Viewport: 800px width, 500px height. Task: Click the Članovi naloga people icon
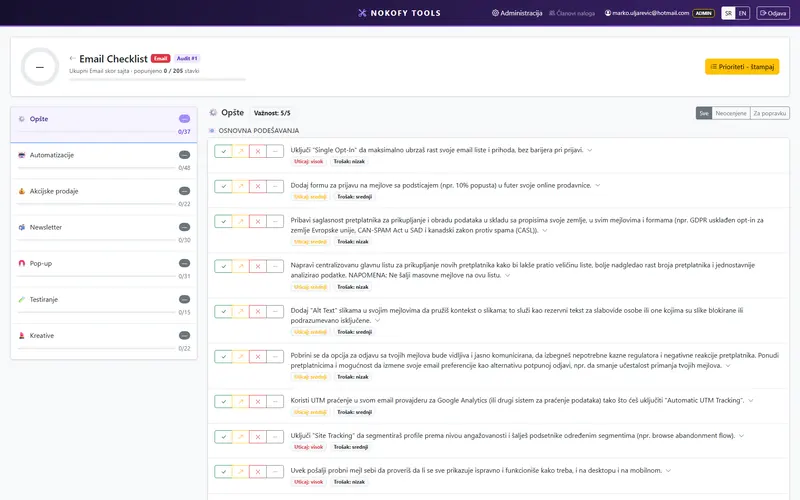point(552,13)
